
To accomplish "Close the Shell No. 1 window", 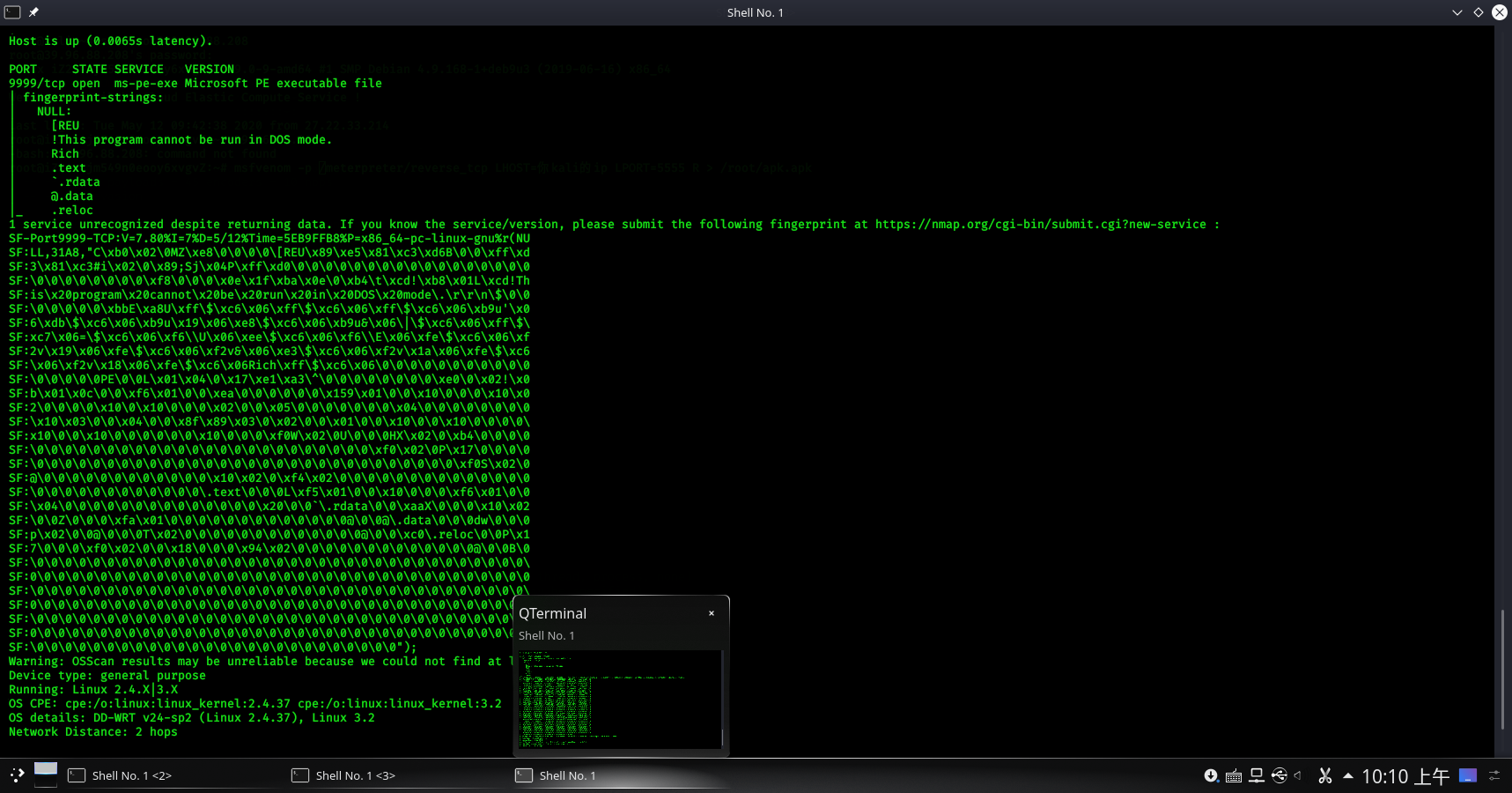I will (1500, 12).
